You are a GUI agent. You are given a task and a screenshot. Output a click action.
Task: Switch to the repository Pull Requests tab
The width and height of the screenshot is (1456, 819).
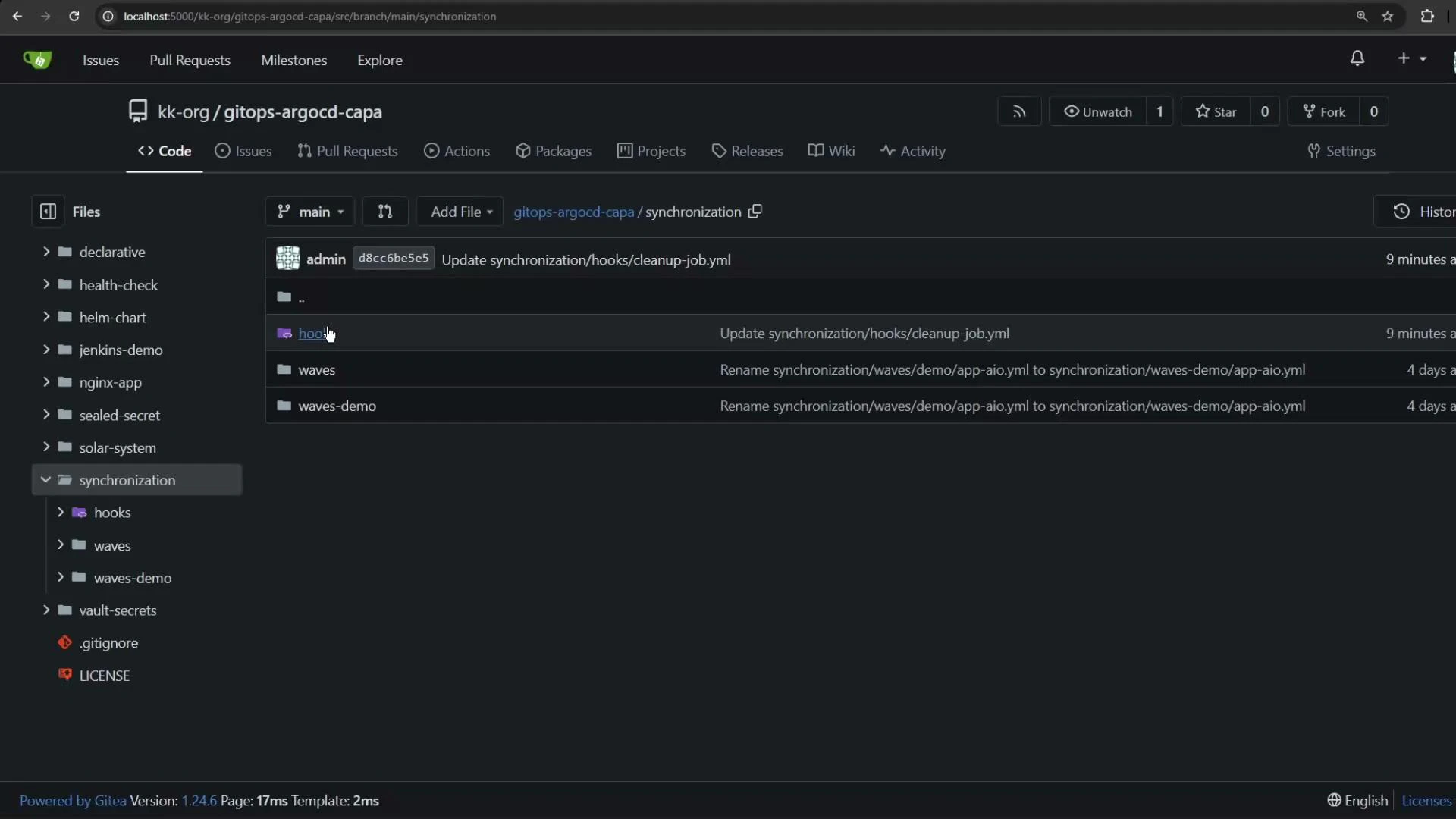pyautogui.click(x=347, y=151)
